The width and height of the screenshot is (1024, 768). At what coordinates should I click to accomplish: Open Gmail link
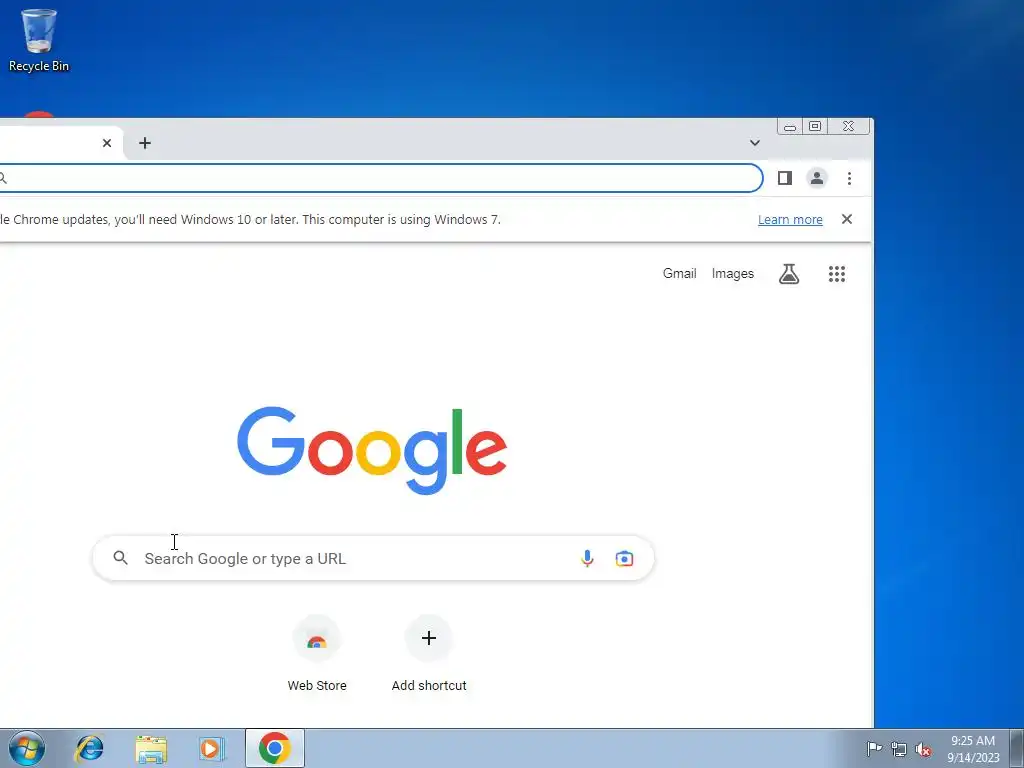click(x=679, y=274)
